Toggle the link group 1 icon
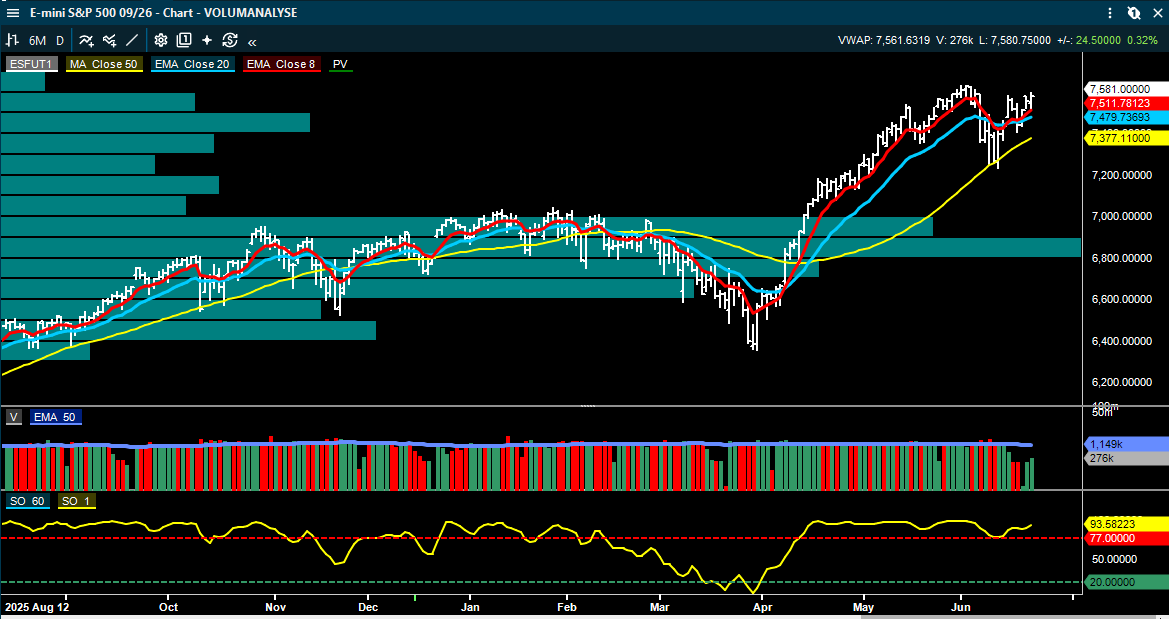The width and height of the screenshot is (1169, 619). pyautogui.click(x=1133, y=13)
